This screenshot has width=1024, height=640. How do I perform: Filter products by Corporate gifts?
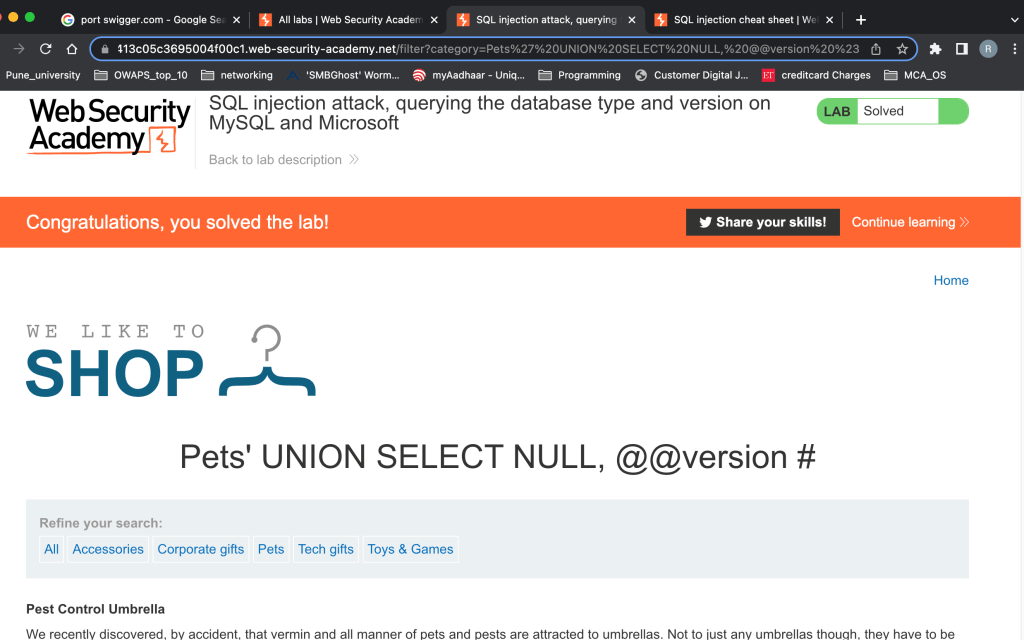200,549
